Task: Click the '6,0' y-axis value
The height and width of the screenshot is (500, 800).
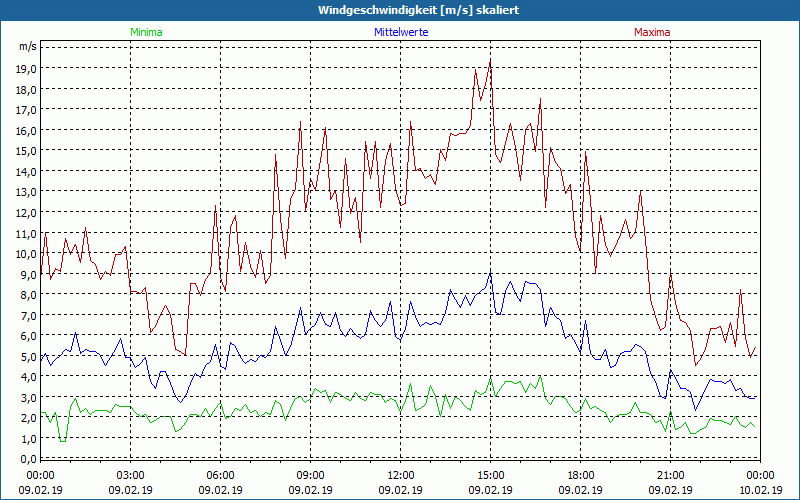Action: click(x=30, y=336)
